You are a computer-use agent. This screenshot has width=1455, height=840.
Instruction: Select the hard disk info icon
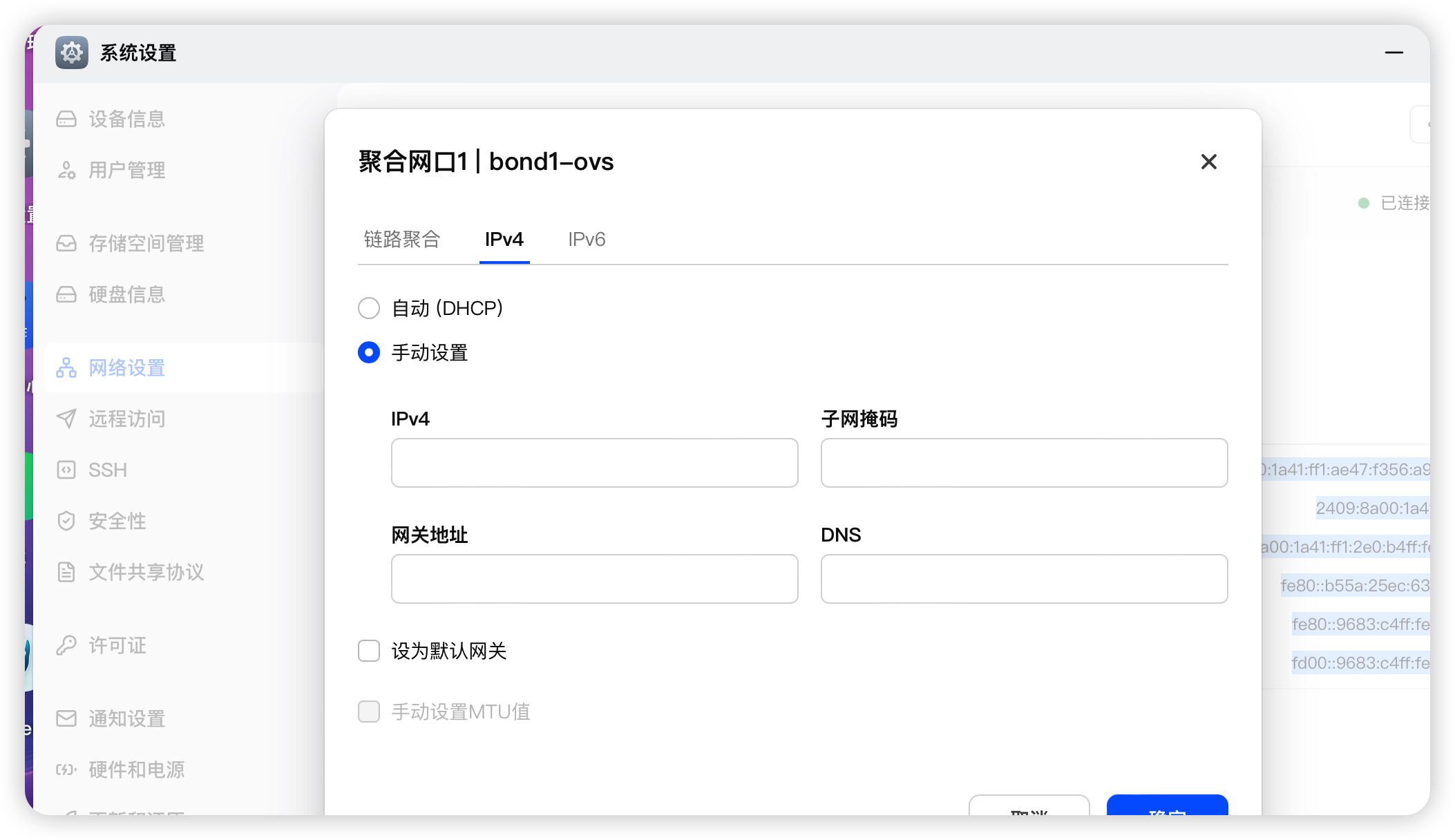click(66, 295)
